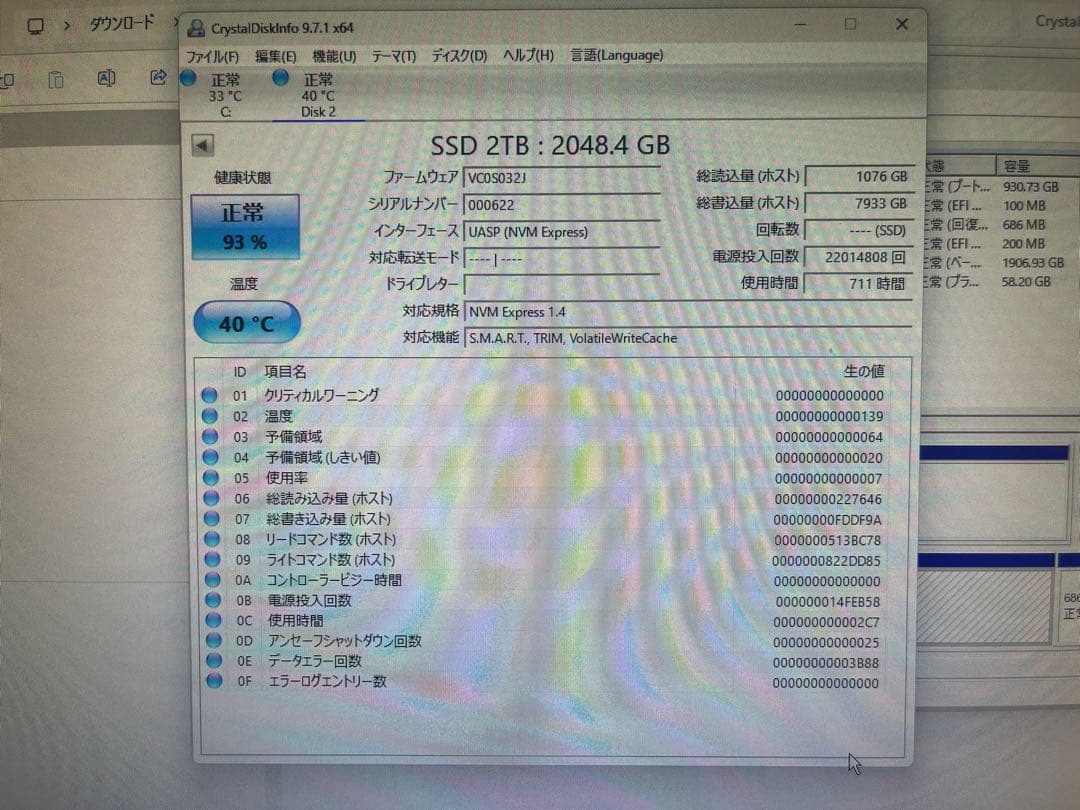
Task: Click the previous disk arrow button
Action: (x=202, y=145)
